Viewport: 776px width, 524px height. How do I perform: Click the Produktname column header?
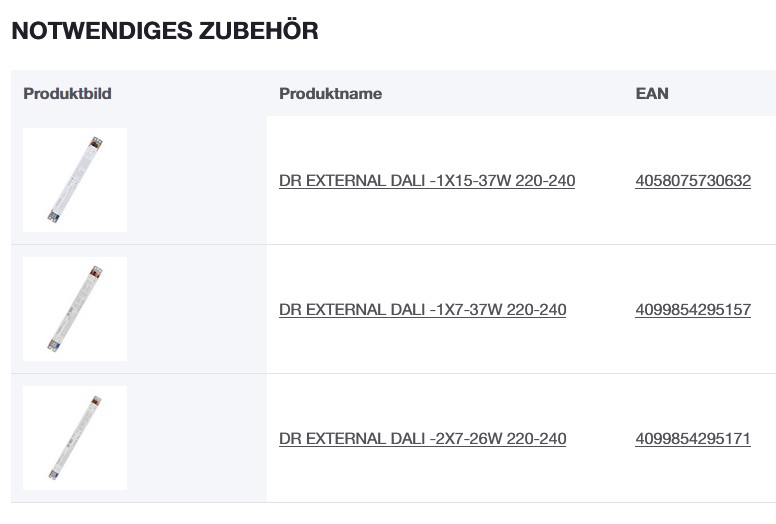coord(330,94)
